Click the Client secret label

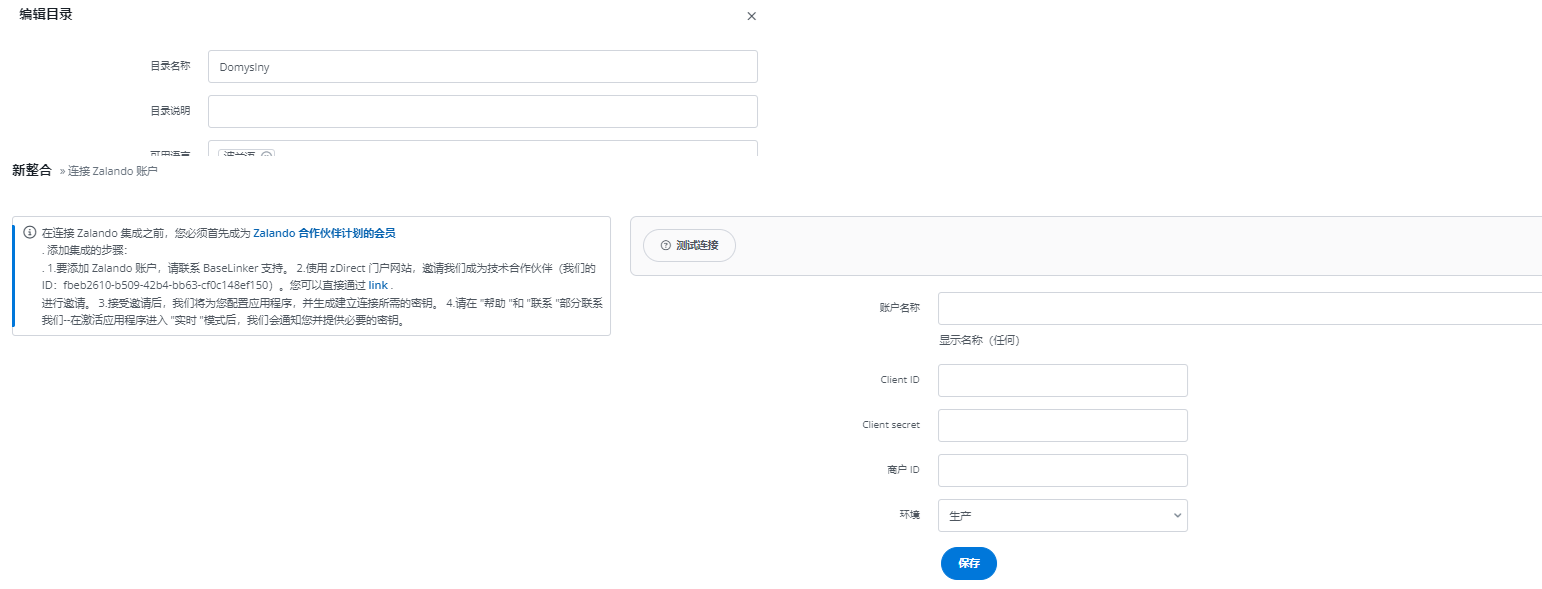click(x=891, y=425)
